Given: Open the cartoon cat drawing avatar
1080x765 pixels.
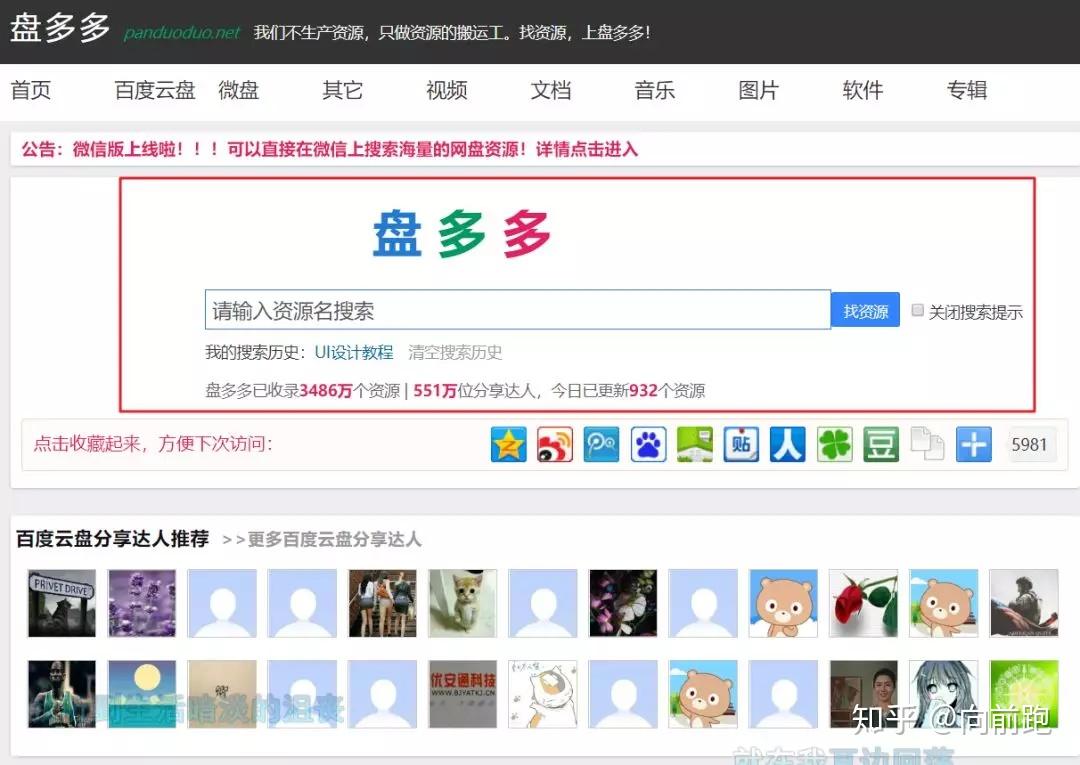Looking at the screenshot, I should [x=543, y=694].
